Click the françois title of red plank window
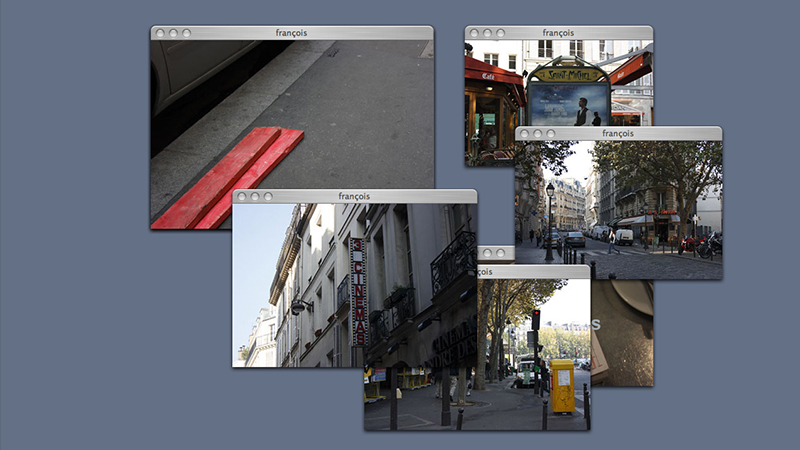The image size is (800, 450). coord(291,33)
